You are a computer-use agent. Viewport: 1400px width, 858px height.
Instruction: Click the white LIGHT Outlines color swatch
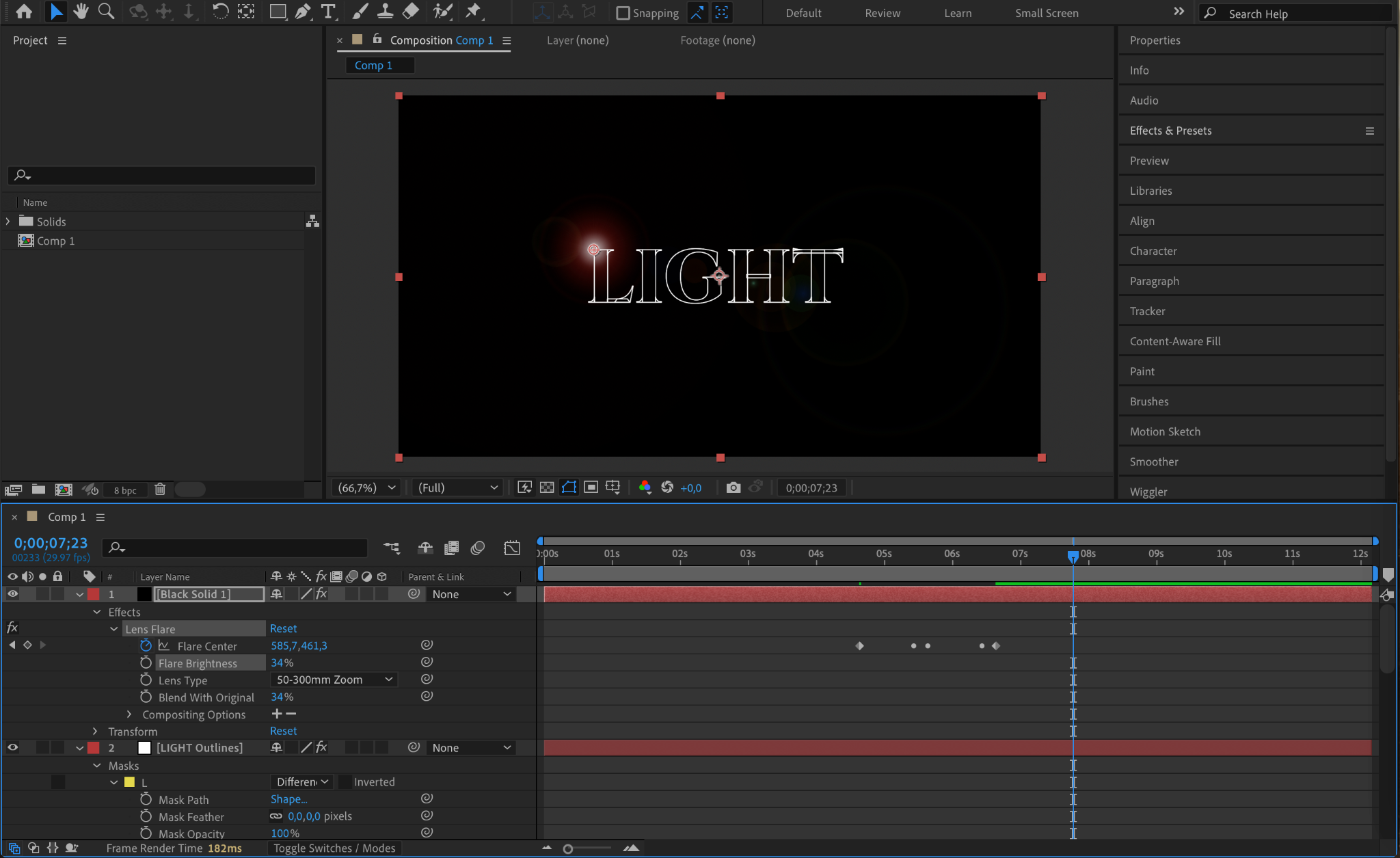click(x=144, y=748)
